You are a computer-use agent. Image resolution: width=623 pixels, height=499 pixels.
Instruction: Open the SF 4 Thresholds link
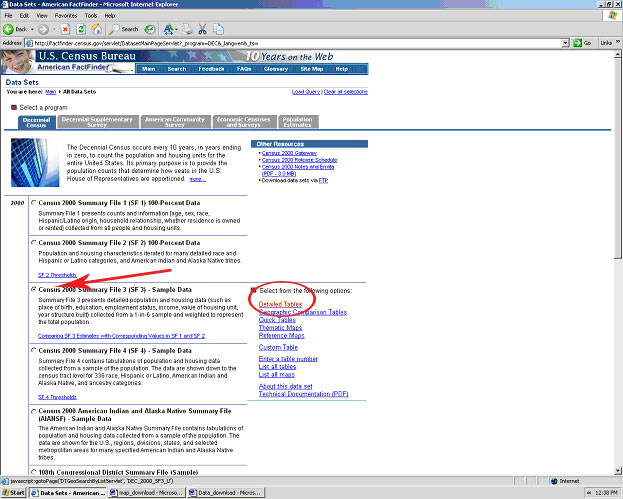[57, 397]
